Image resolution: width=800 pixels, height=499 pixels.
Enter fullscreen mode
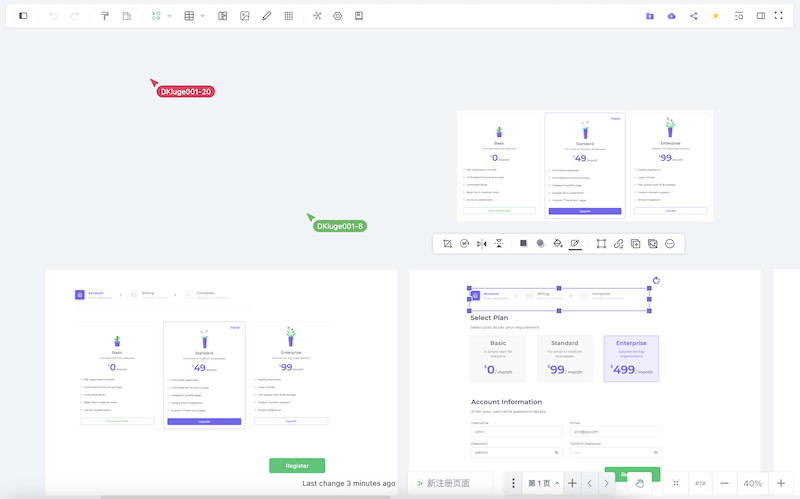(780, 16)
